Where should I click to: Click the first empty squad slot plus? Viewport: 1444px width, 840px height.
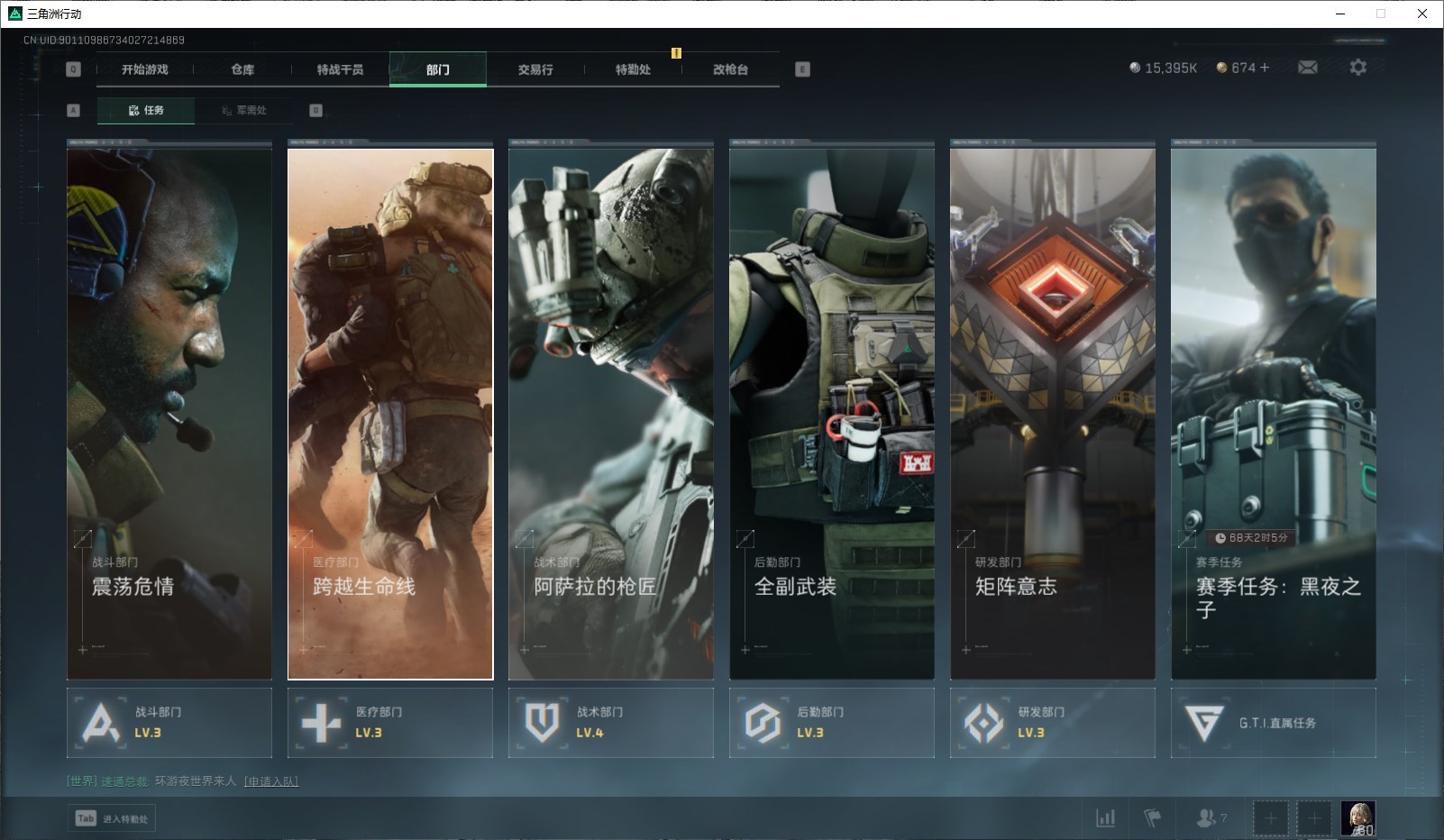[1270, 818]
